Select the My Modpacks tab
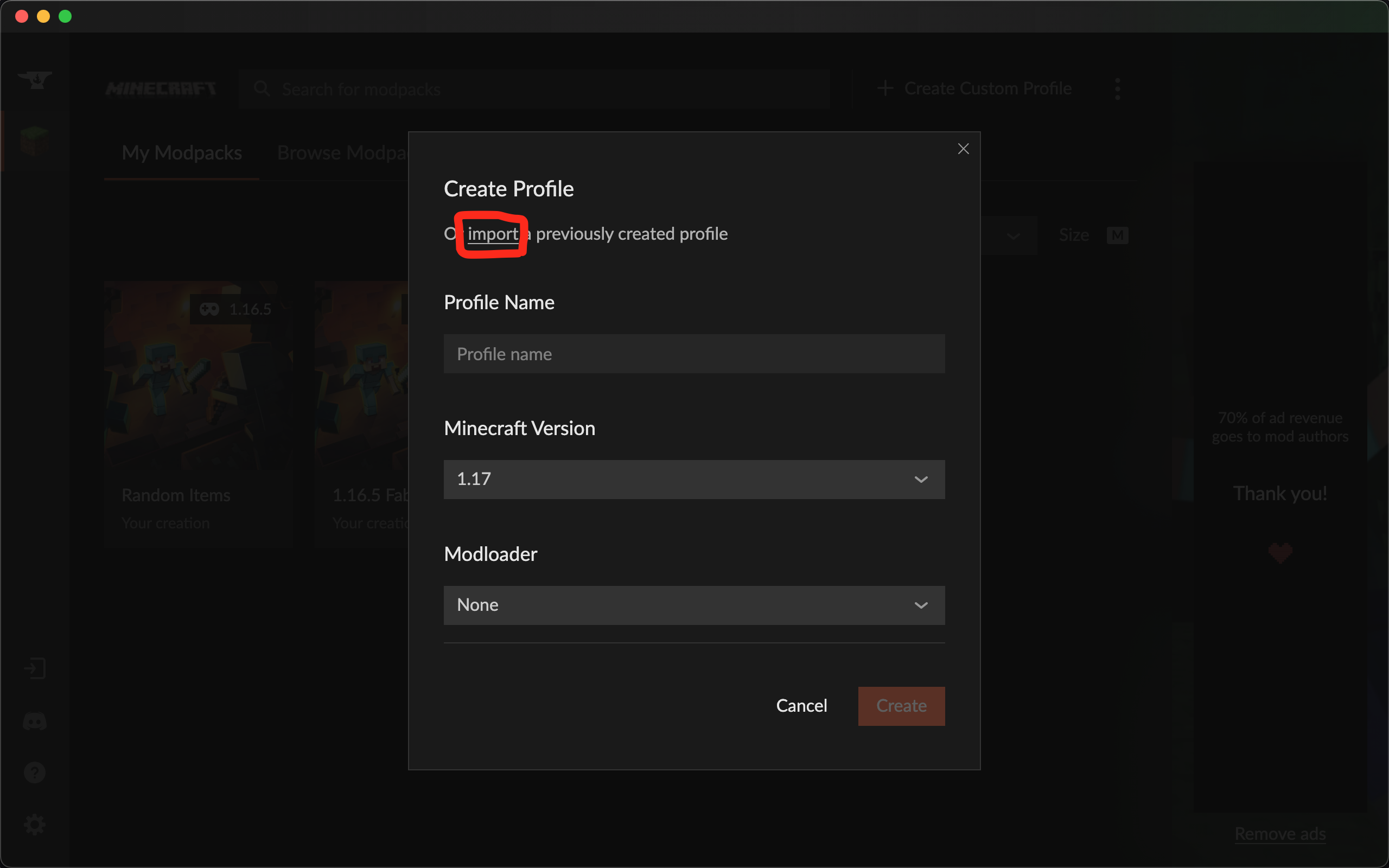The width and height of the screenshot is (1389, 868). point(181,152)
